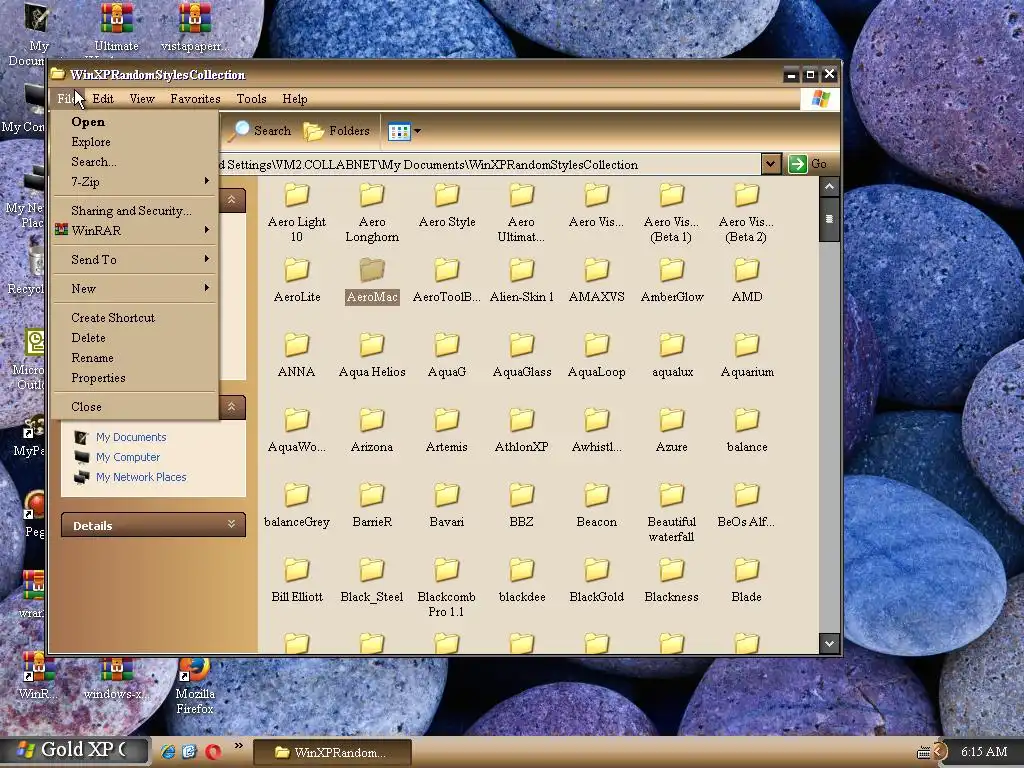Expand the 7-Zip submenu

[x=135, y=182]
